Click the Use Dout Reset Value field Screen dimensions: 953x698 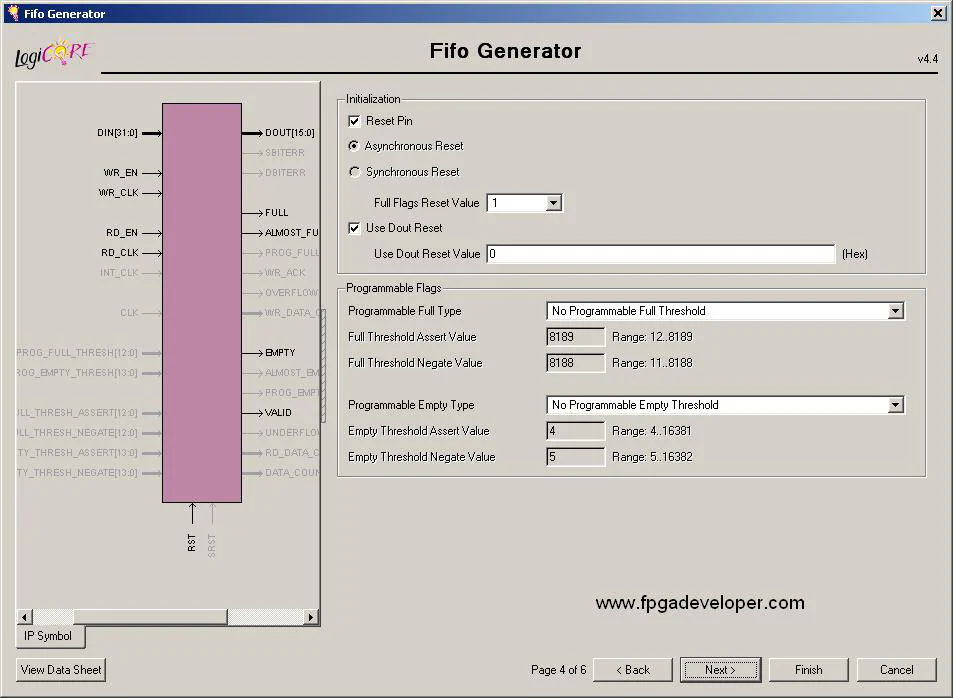[660, 254]
